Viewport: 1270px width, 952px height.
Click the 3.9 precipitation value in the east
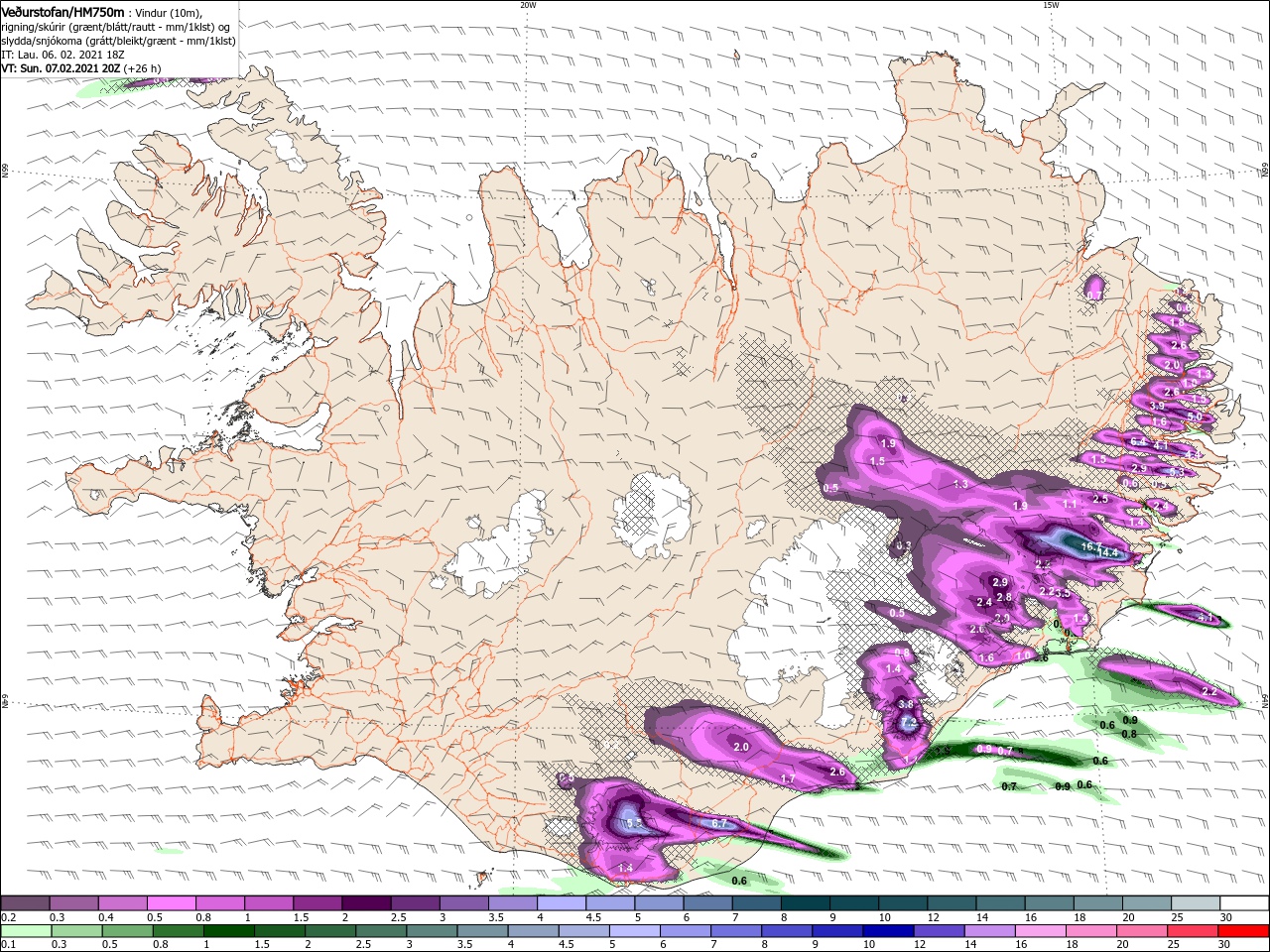point(1157,406)
